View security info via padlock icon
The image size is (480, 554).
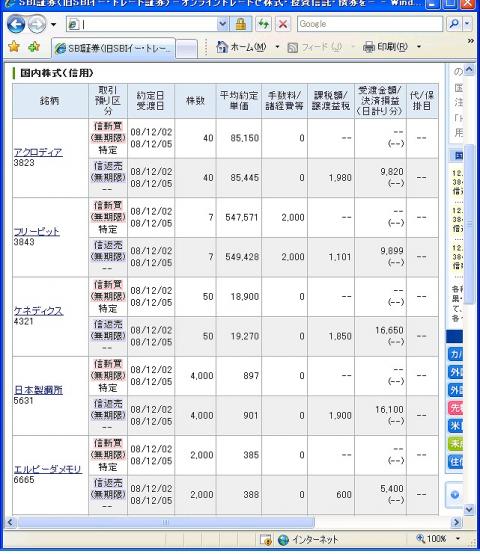(x=241, y=24)
